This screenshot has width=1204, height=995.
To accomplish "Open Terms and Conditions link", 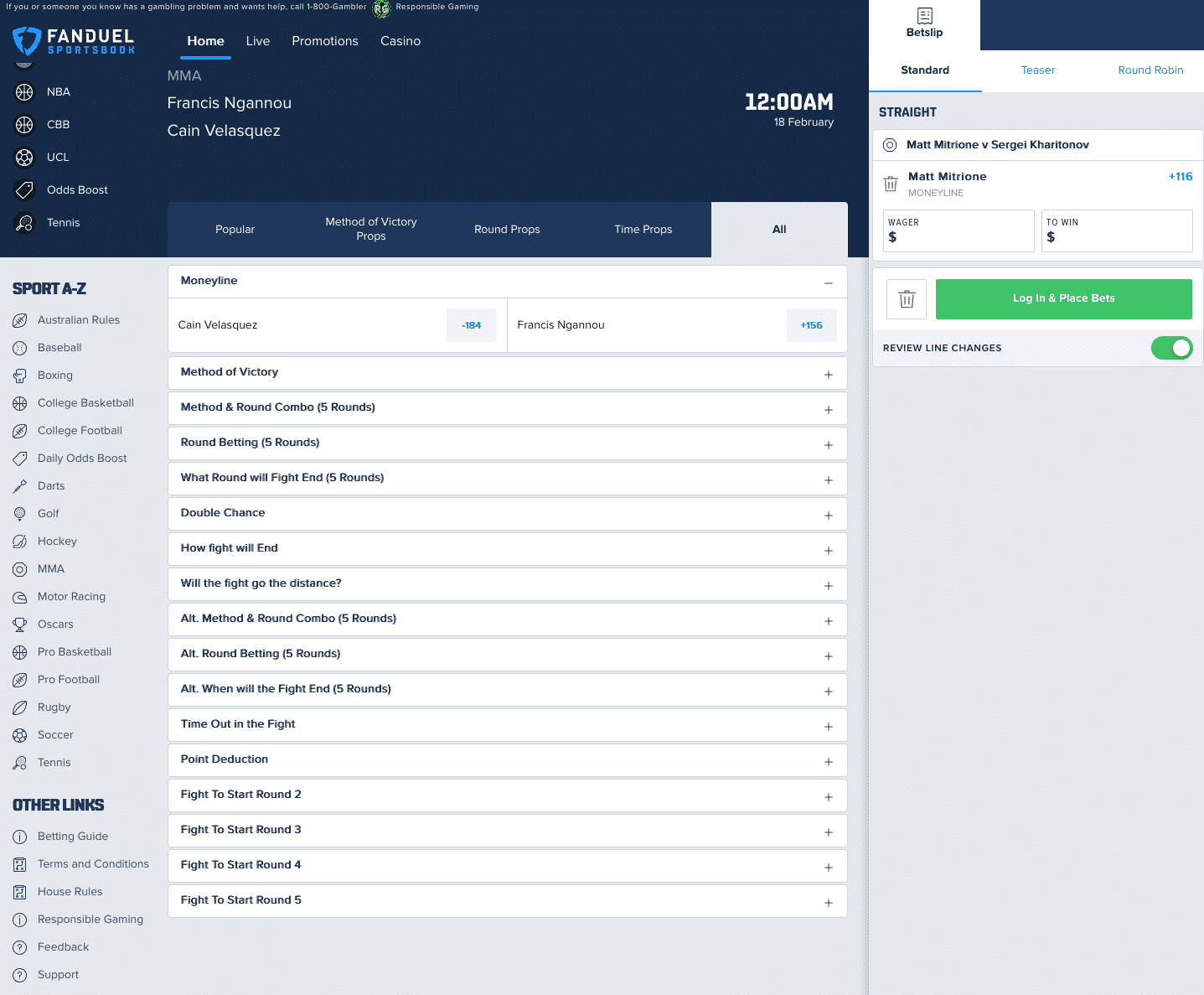I will [x=93, y=864].
